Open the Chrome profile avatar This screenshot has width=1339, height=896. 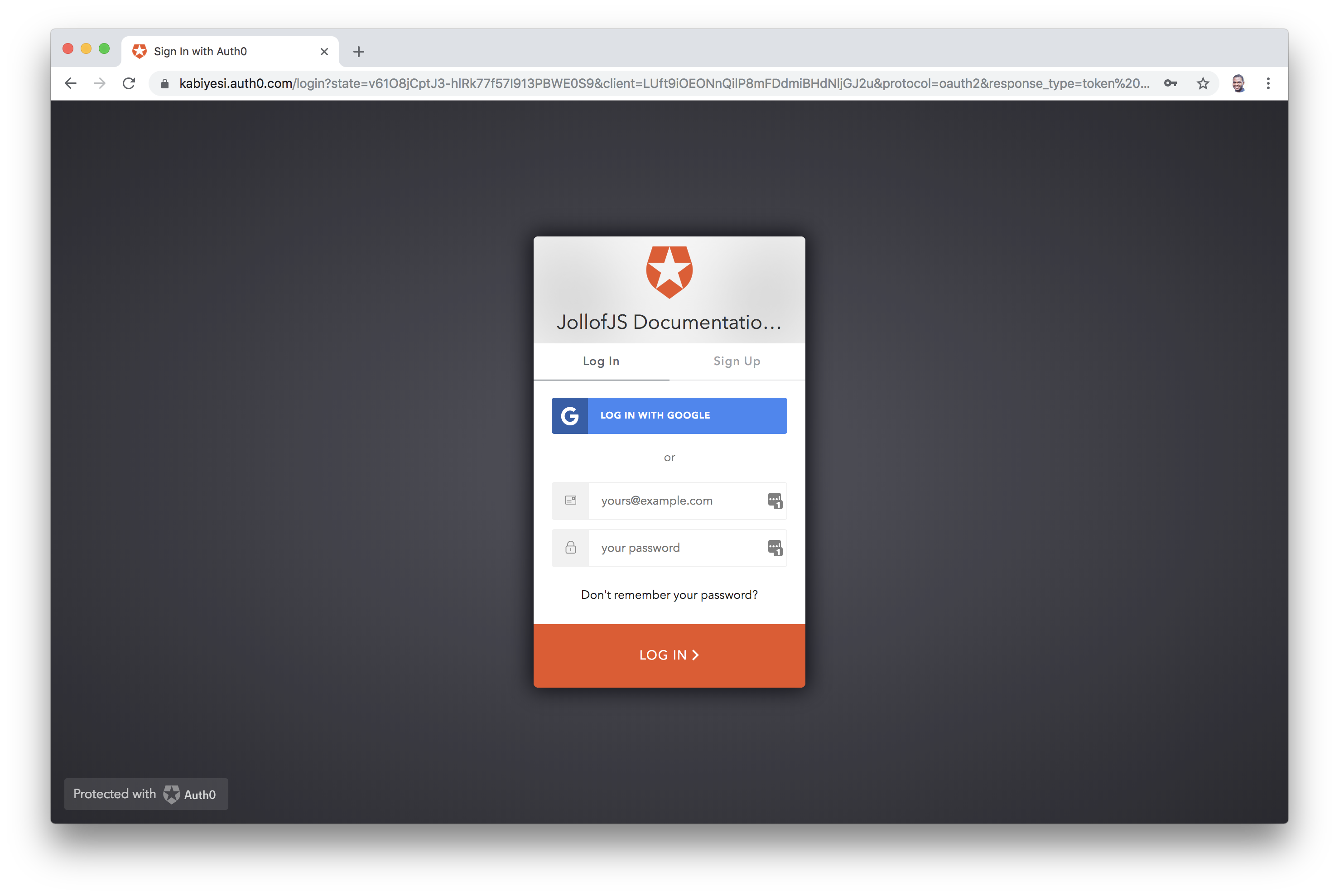(x=1238, y=83)
